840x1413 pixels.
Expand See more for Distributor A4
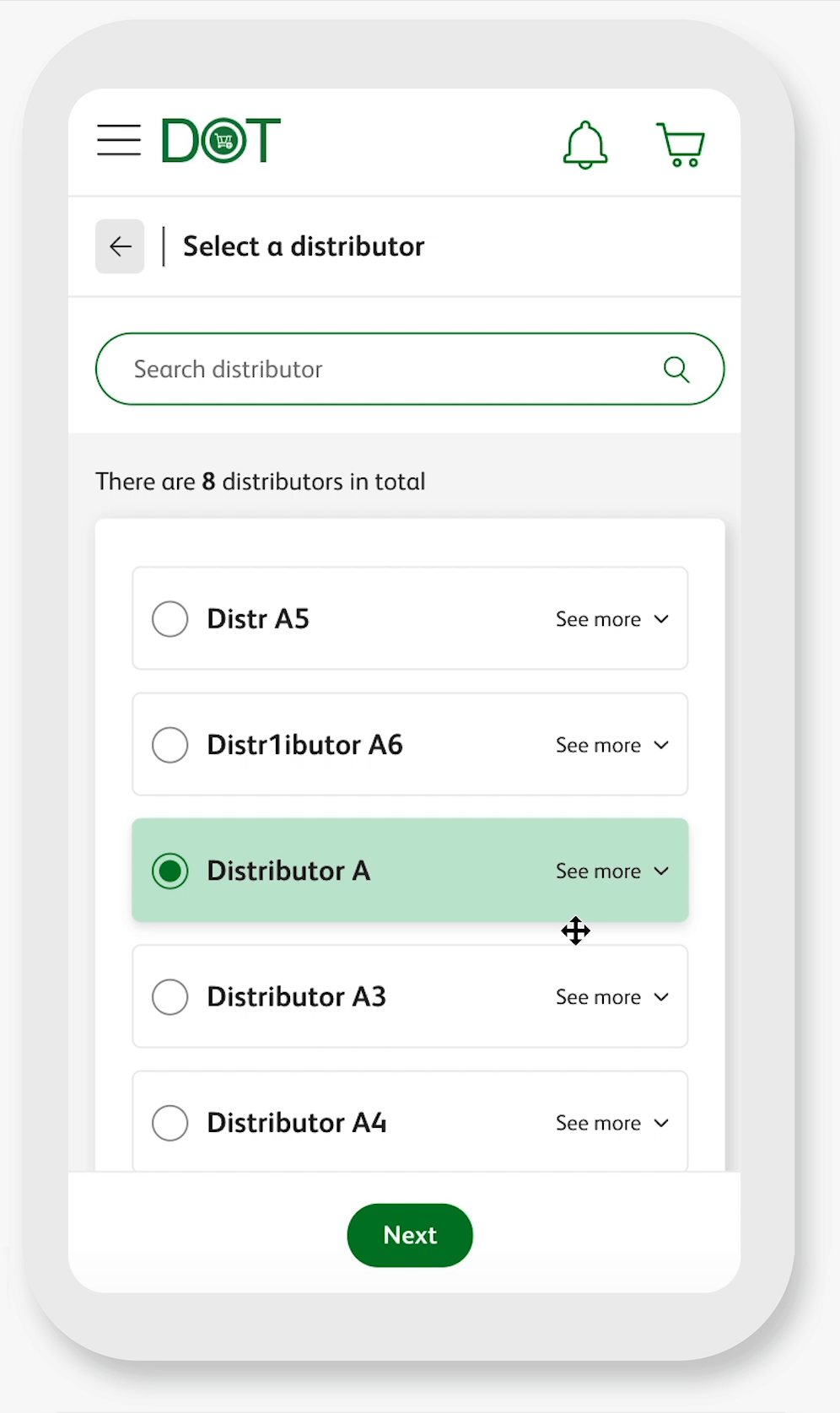point(612,1124)
